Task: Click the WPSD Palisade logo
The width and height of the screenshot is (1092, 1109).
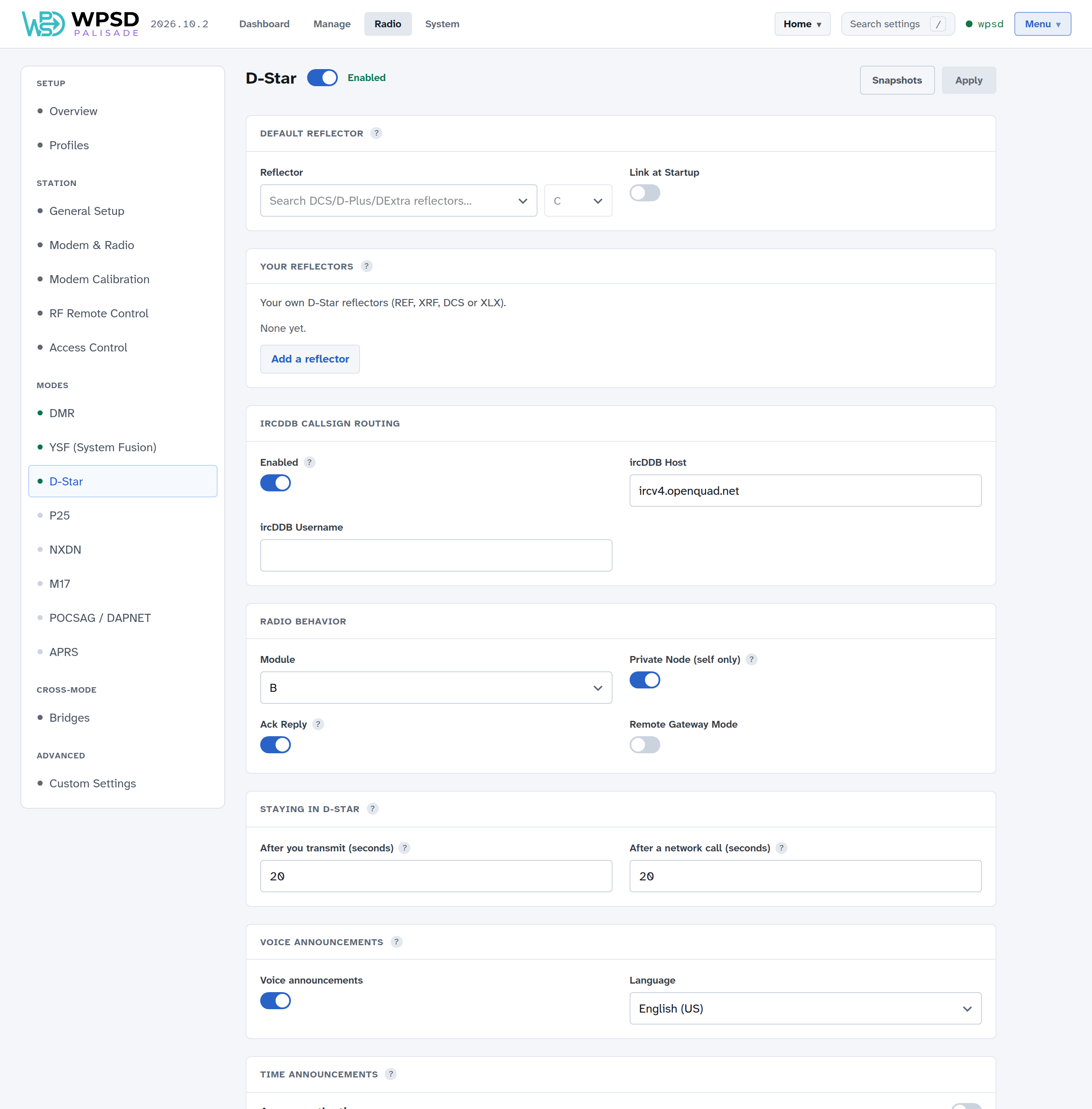Action: (x=80, y=23)
